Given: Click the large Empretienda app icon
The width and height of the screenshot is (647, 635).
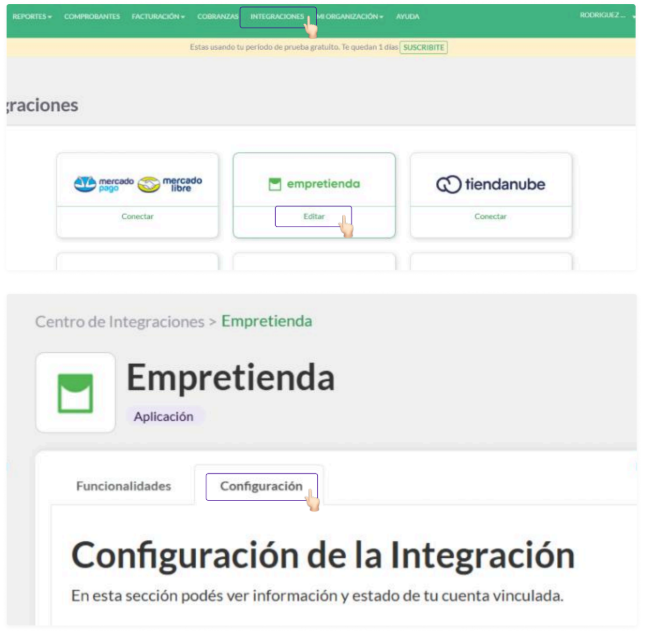Looking at the screenshot, I should click(76, 392).
